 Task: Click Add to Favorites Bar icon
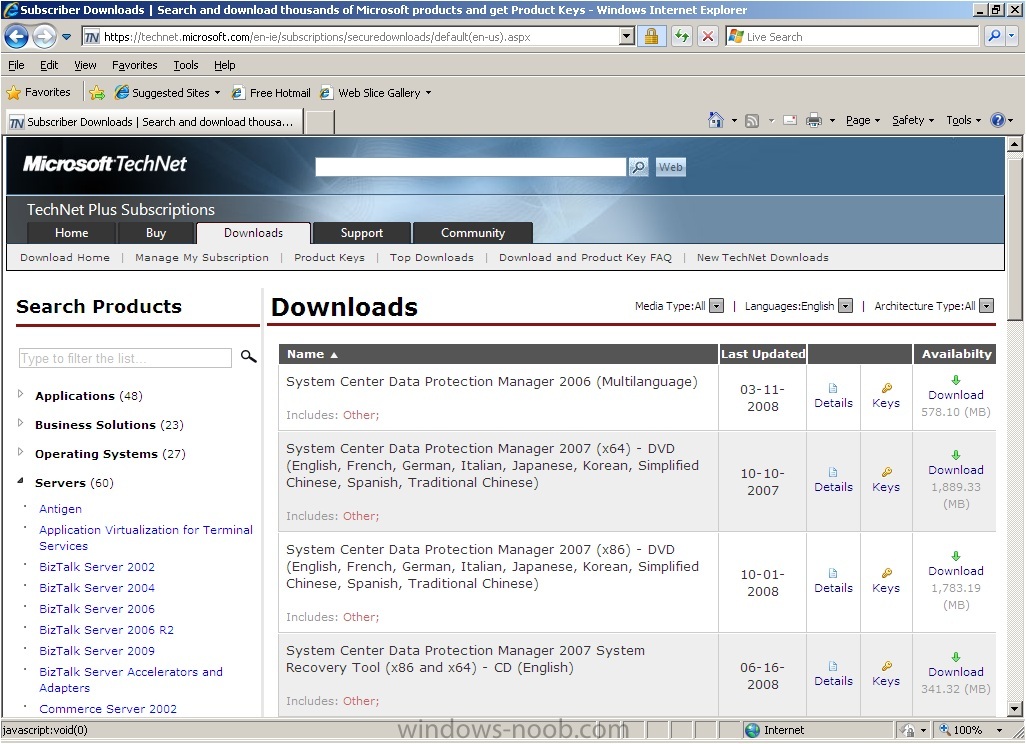97,93
